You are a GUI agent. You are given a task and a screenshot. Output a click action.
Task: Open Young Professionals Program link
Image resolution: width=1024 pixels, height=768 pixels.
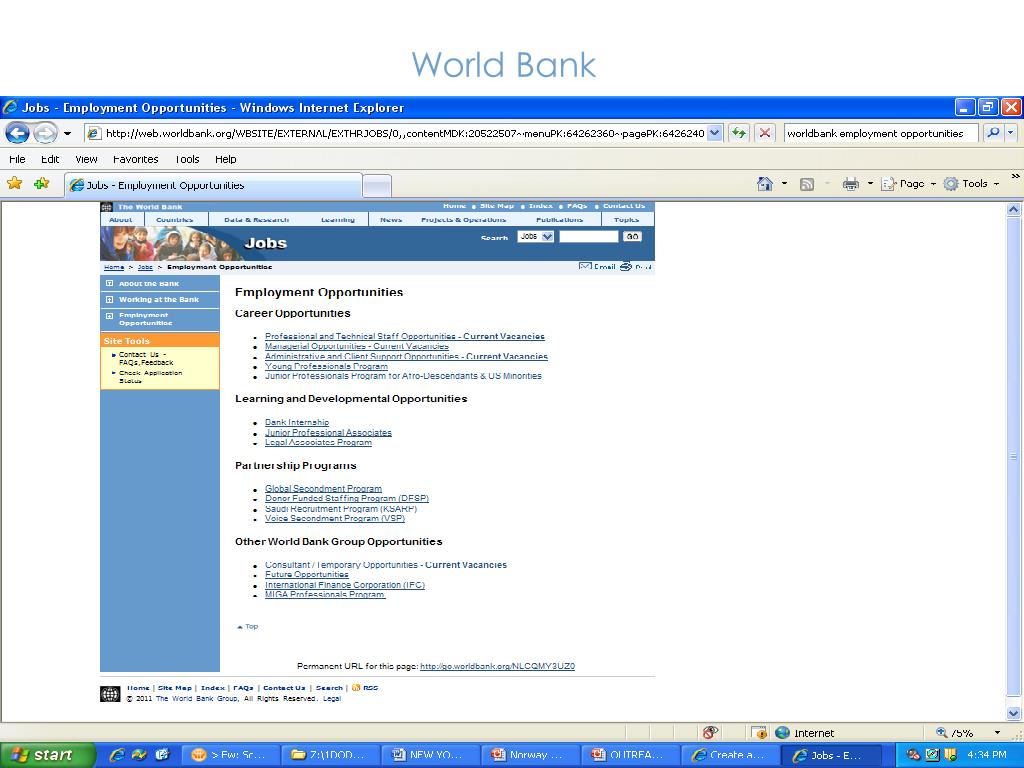(x=326, y=366)
